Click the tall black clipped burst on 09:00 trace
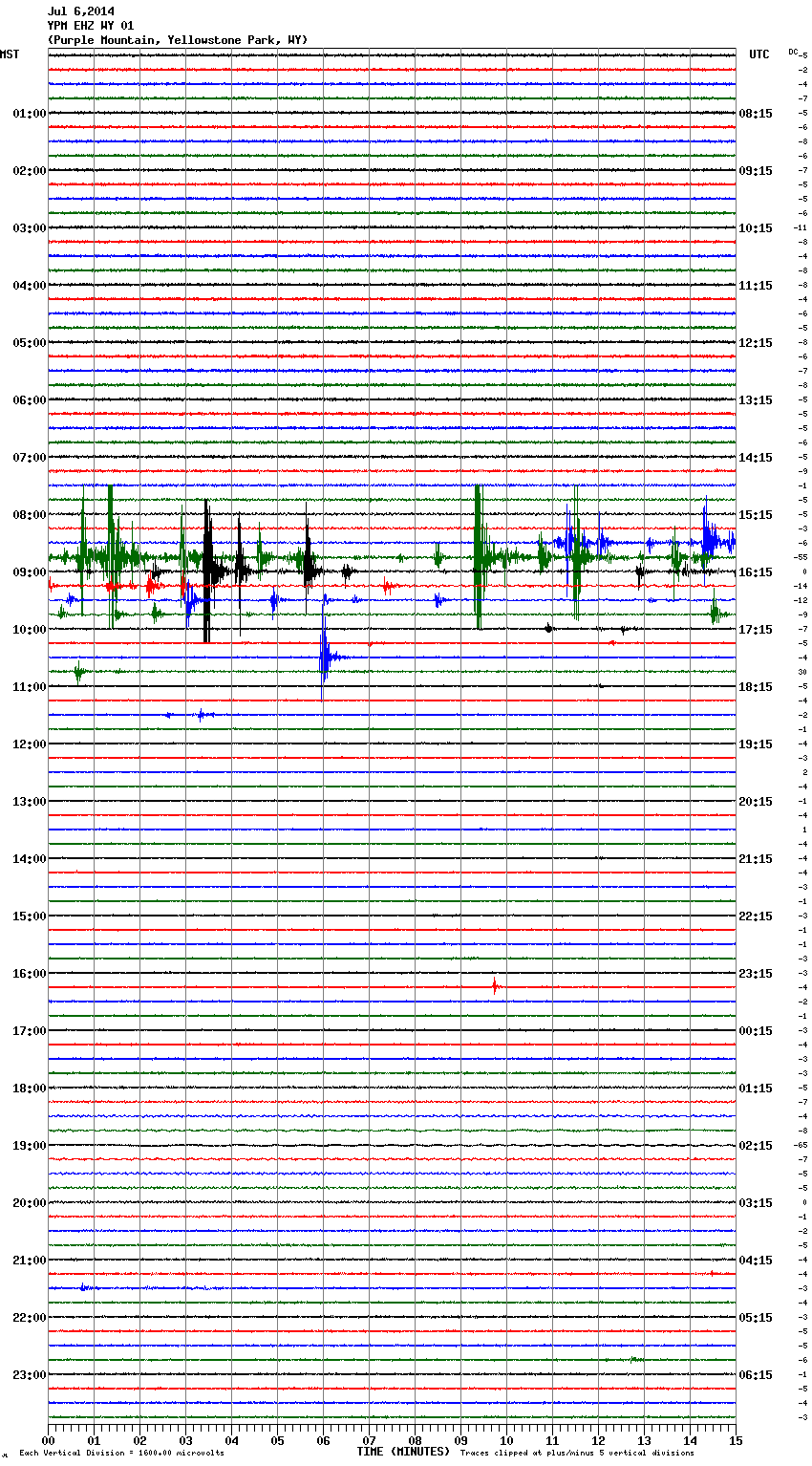 pyautogui.click(x=207, y=571)
